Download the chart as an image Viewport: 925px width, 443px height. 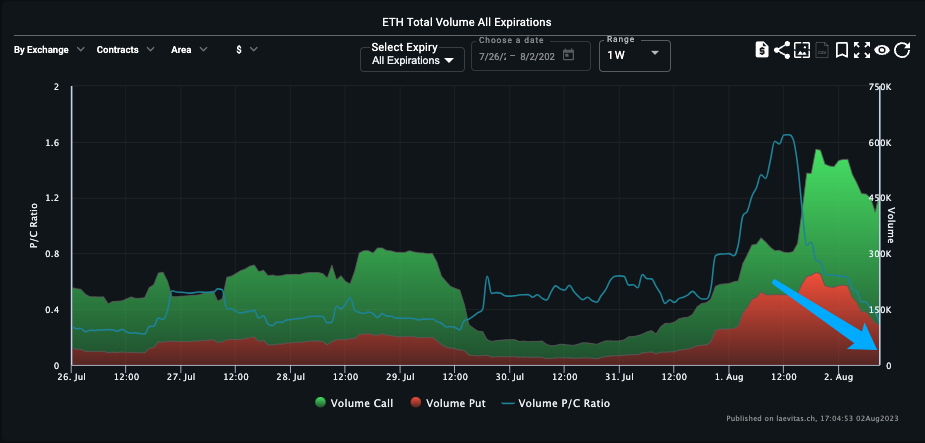tap(801, 50)
